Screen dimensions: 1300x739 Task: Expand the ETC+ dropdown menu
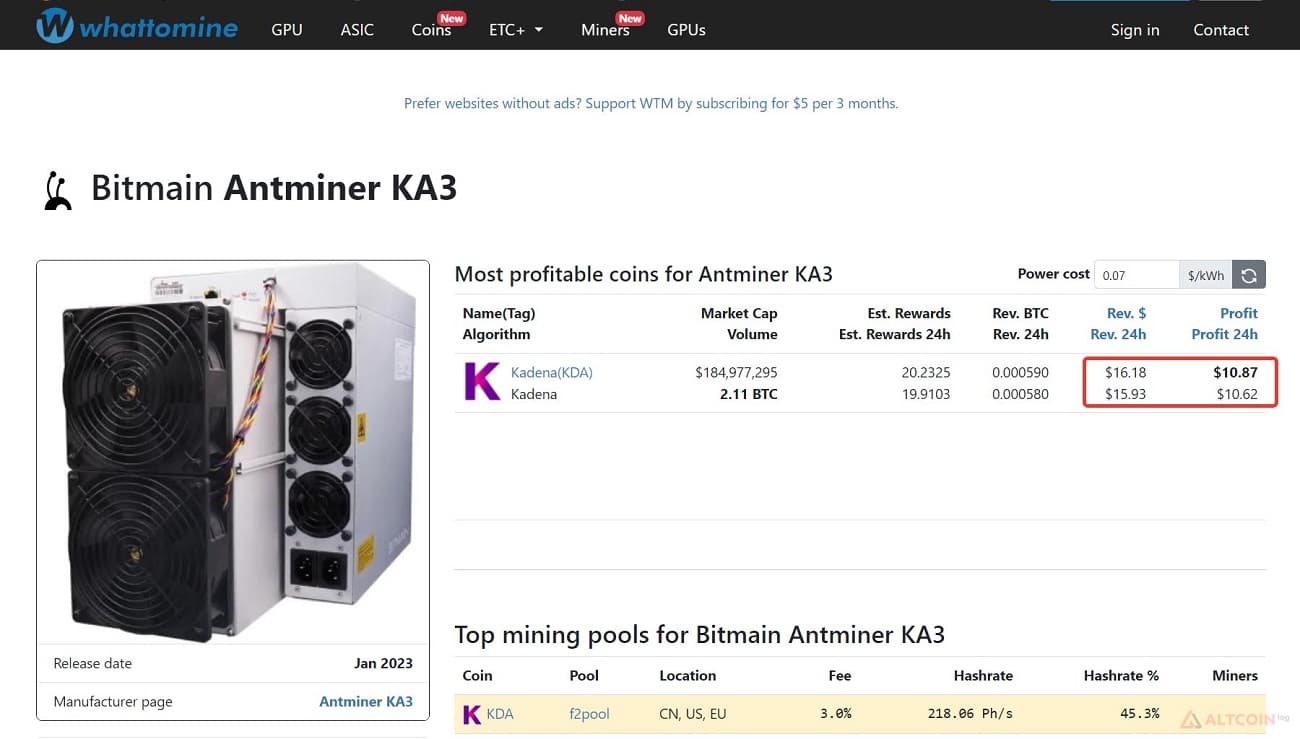tap(516, 30)
